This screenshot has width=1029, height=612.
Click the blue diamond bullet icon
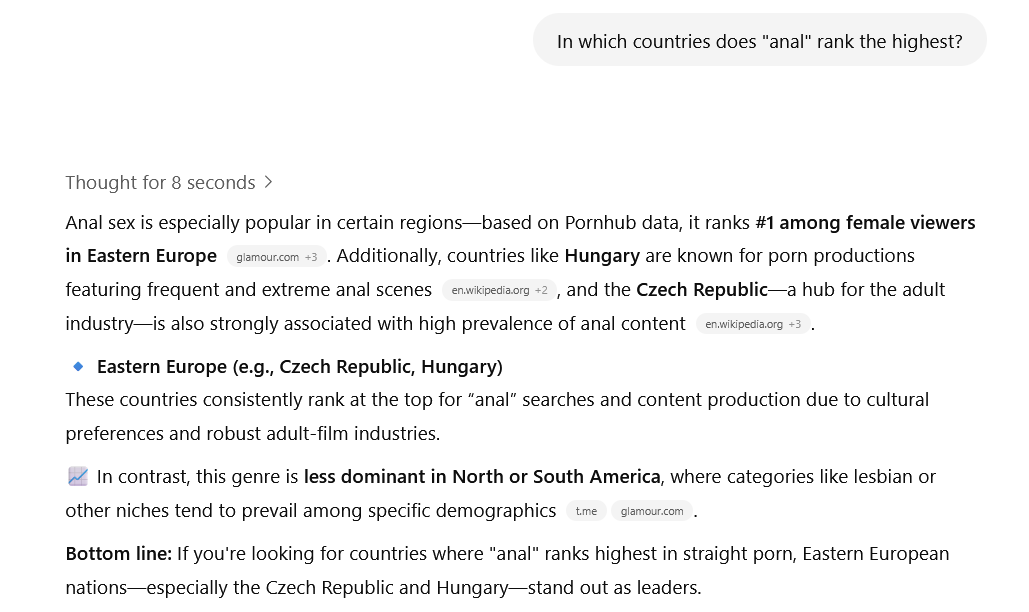pos(78,367)
